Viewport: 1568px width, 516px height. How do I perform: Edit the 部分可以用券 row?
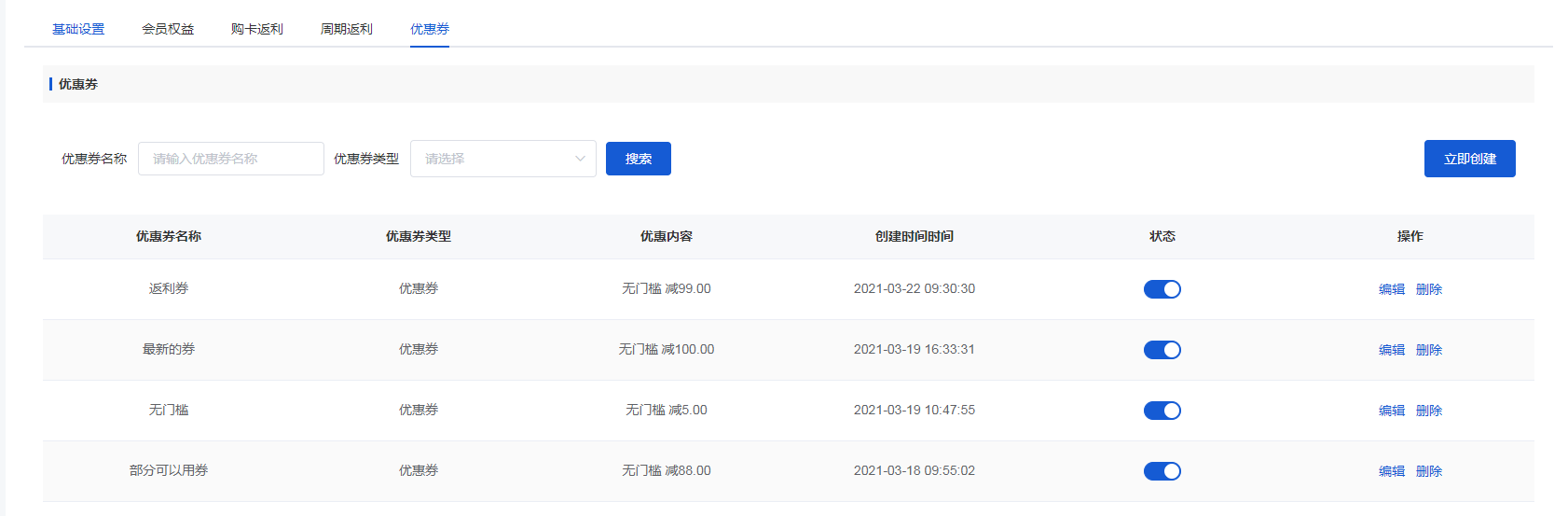coord(1392,471)
